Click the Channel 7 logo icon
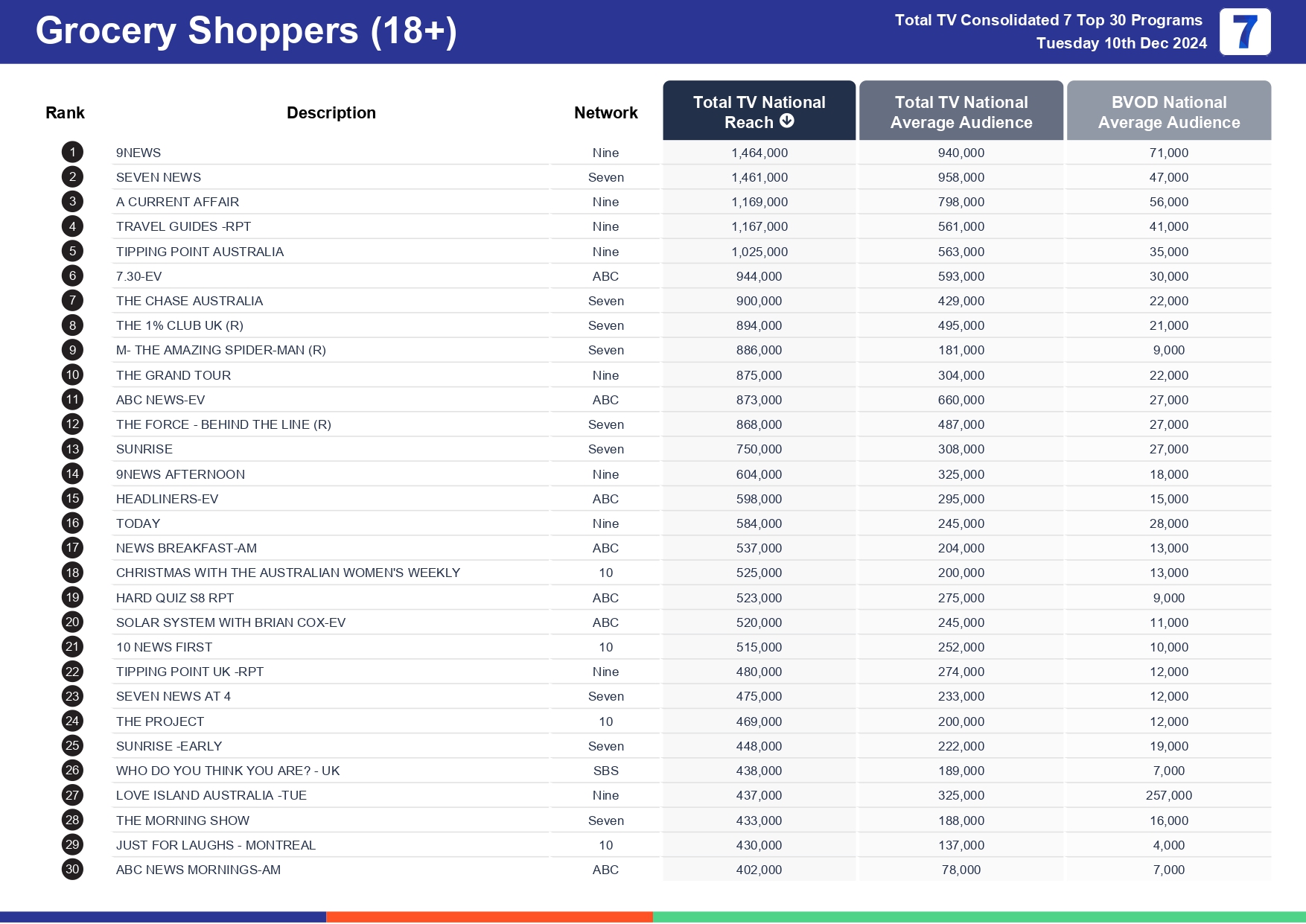1306x924 pixels. (x=1244, y=32)
